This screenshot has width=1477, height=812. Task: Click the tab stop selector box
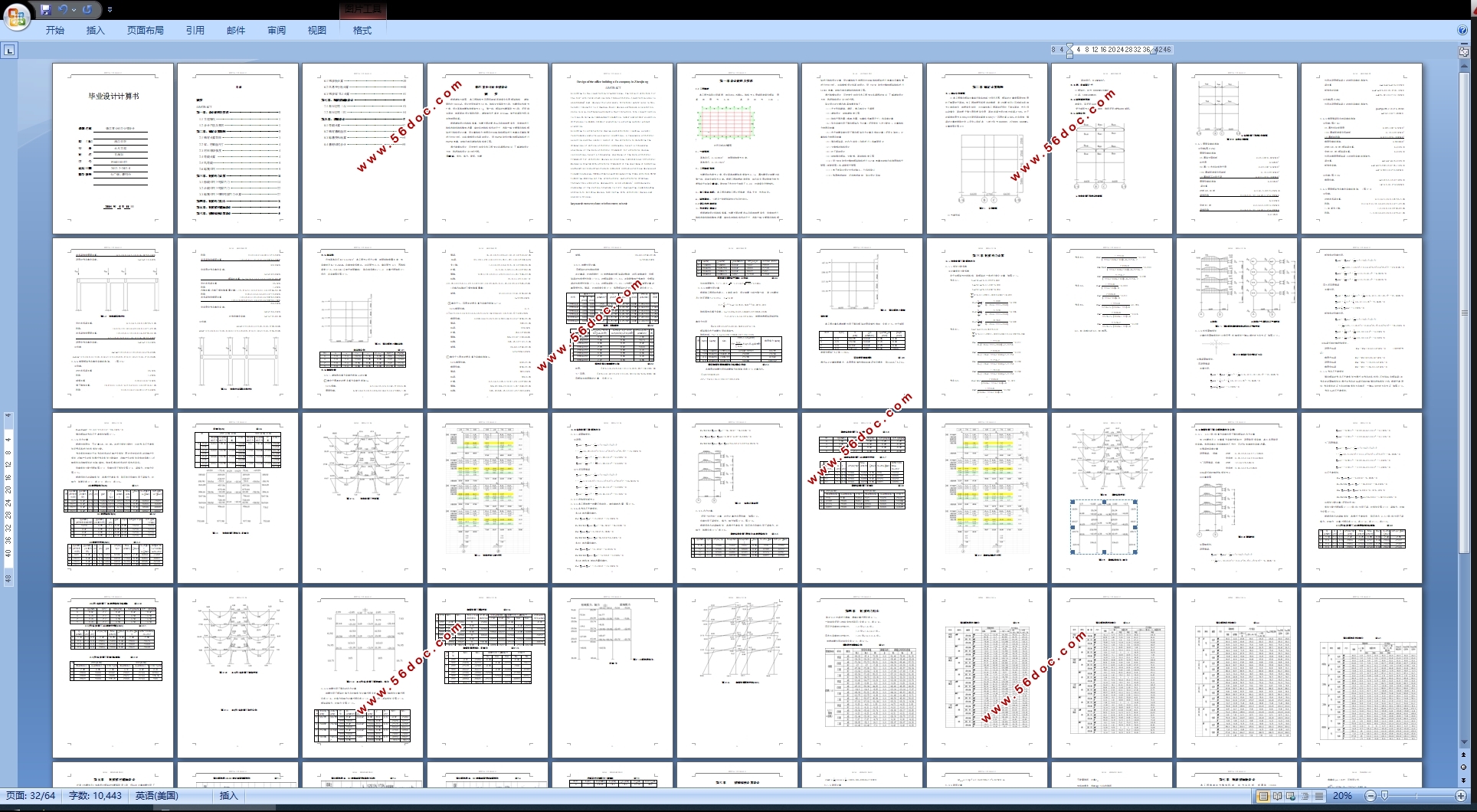9,51
